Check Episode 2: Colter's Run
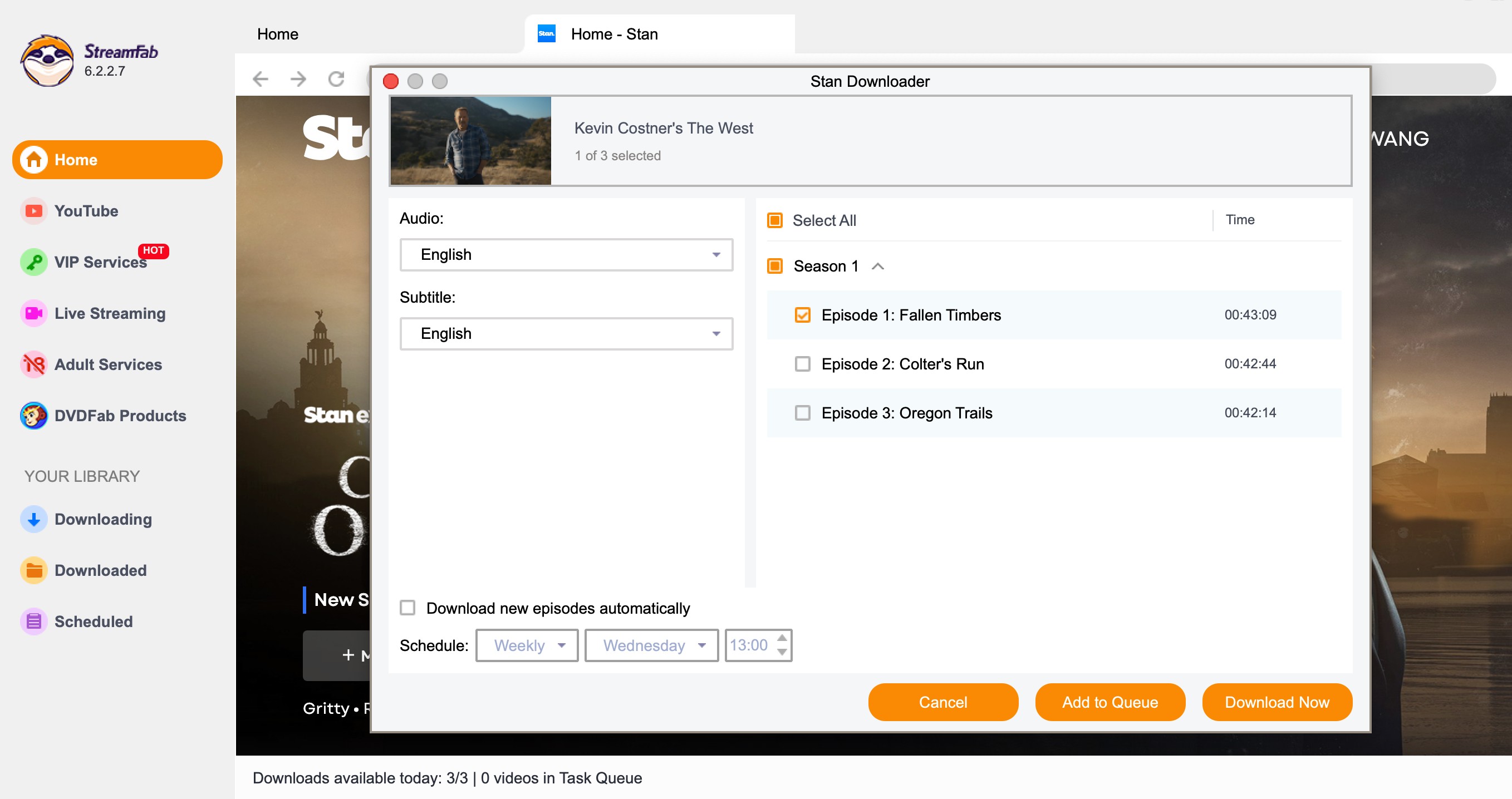Image resolution: width=1512 pixels, height=799 pixels. 802,364
